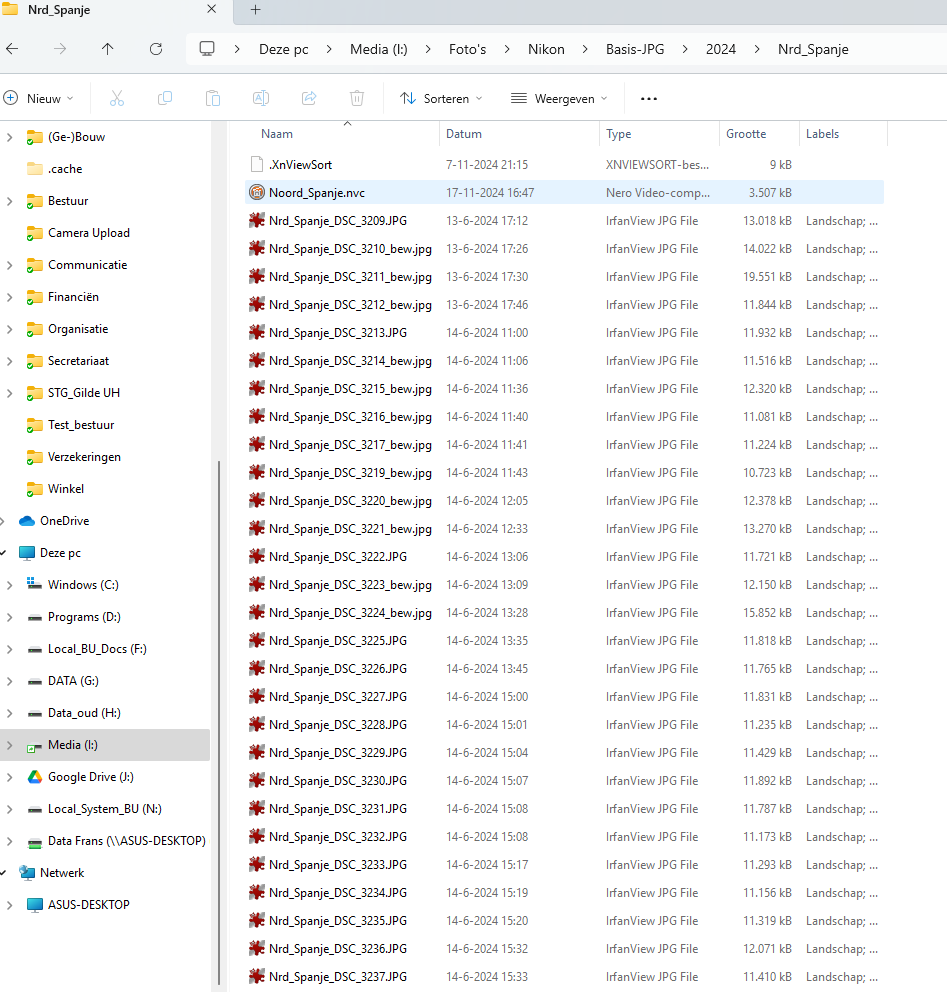
Task: Select file Nrd_Spanje_DSC_3230.JPG
Action: coord(338,781)
